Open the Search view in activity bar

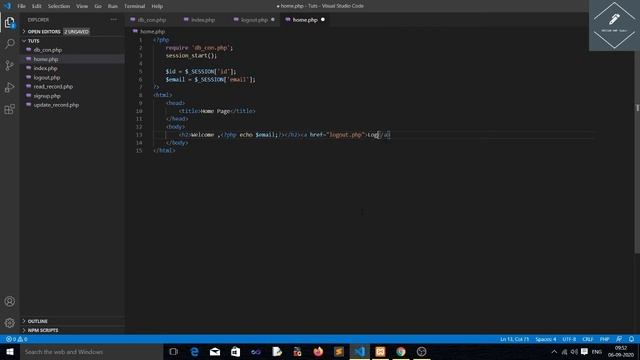click(x=9, y=44)
